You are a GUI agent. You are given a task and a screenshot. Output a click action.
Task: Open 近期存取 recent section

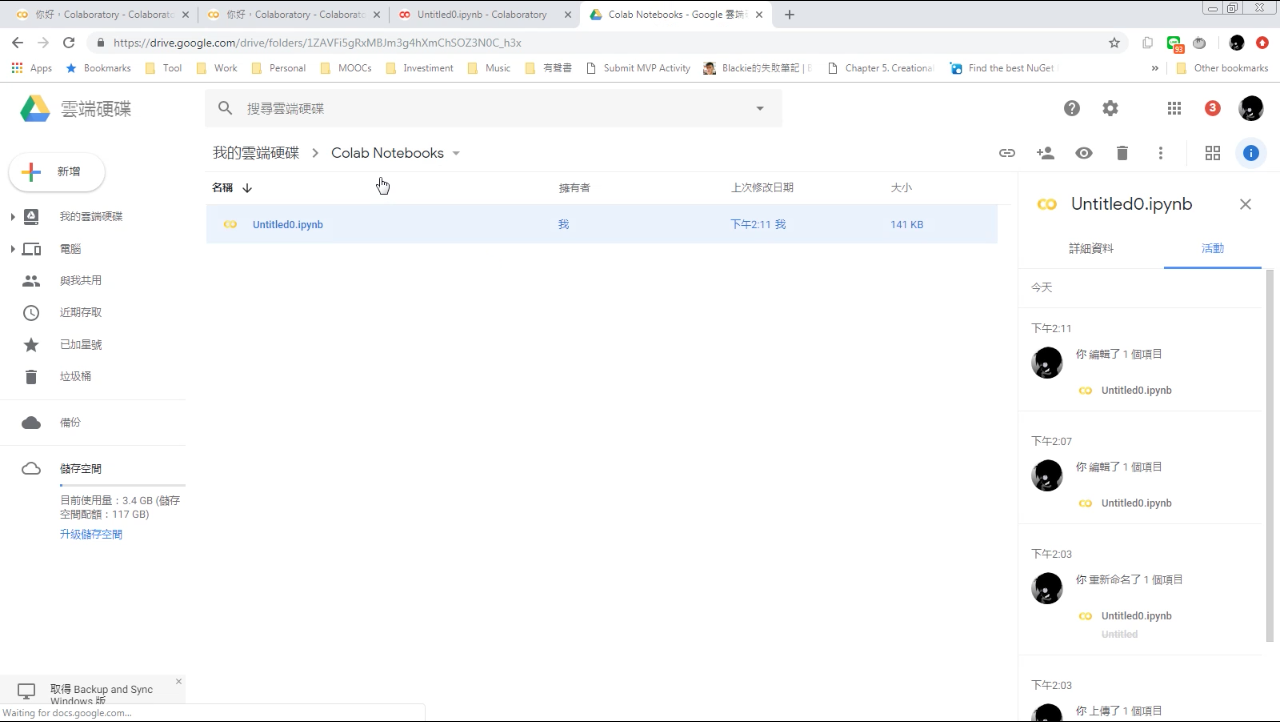pos(81,313)
